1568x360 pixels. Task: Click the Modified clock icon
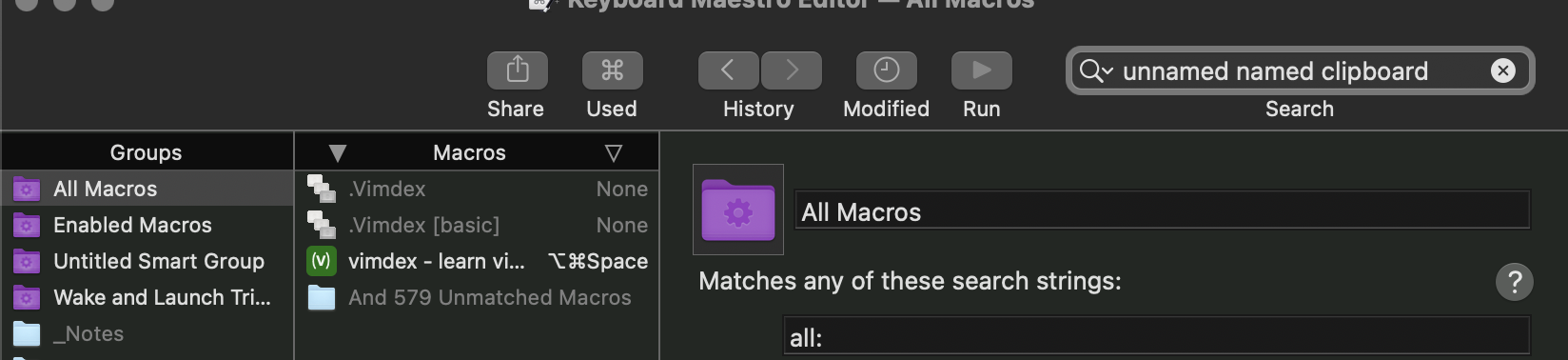886,70
